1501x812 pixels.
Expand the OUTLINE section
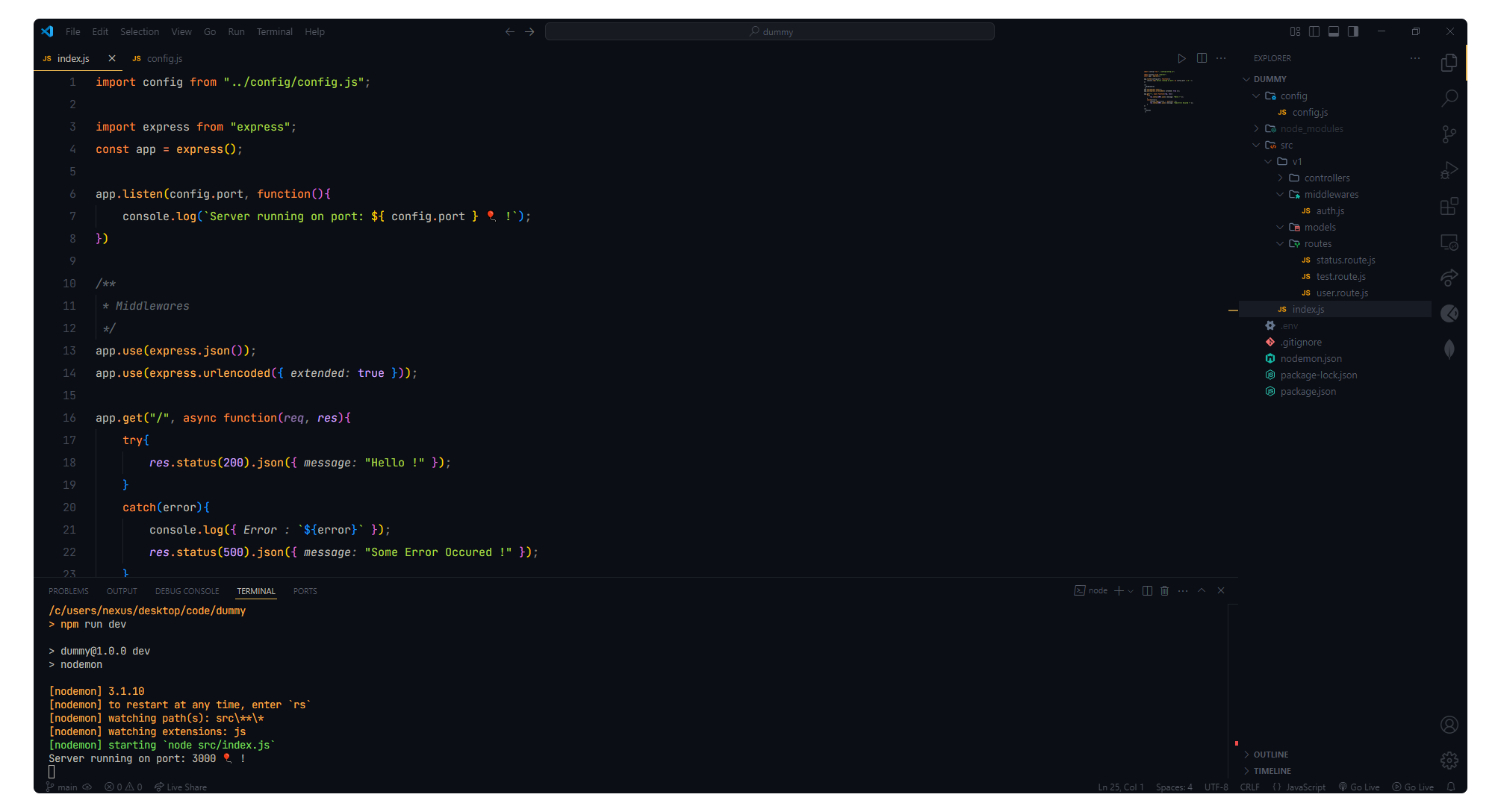click(1246, 755)
